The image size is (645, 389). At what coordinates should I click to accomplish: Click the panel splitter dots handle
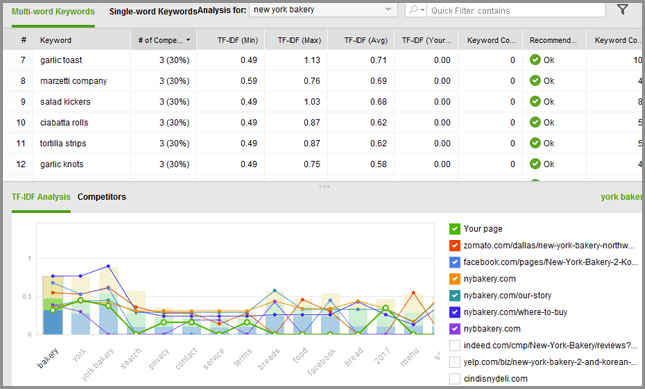(x=324, y=187)
